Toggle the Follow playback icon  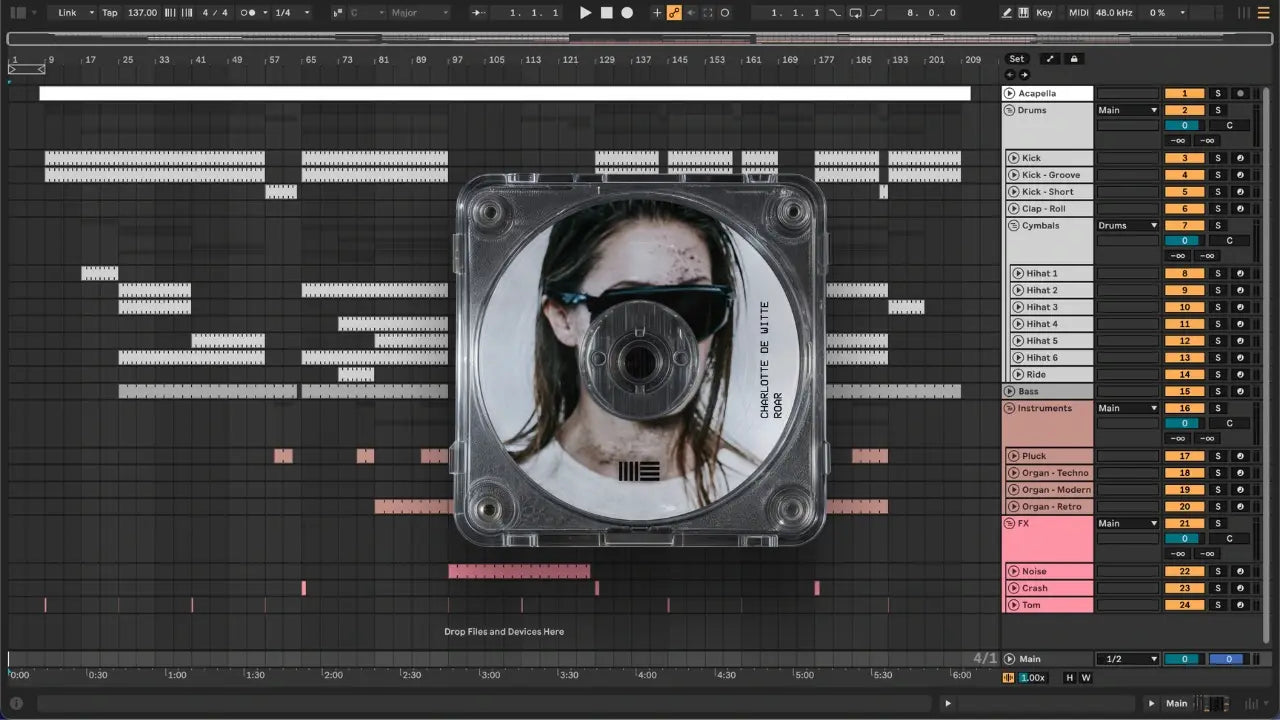[479, 13]
